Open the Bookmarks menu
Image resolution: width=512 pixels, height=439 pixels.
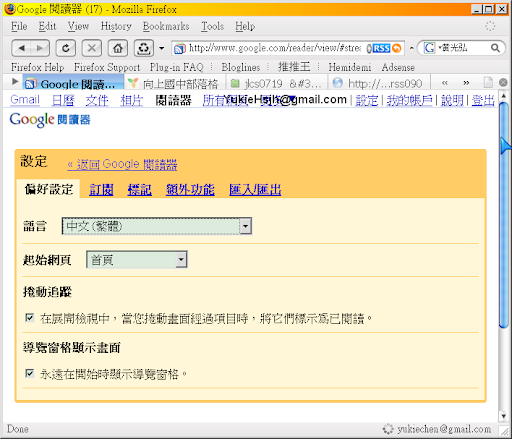(166, 26)
